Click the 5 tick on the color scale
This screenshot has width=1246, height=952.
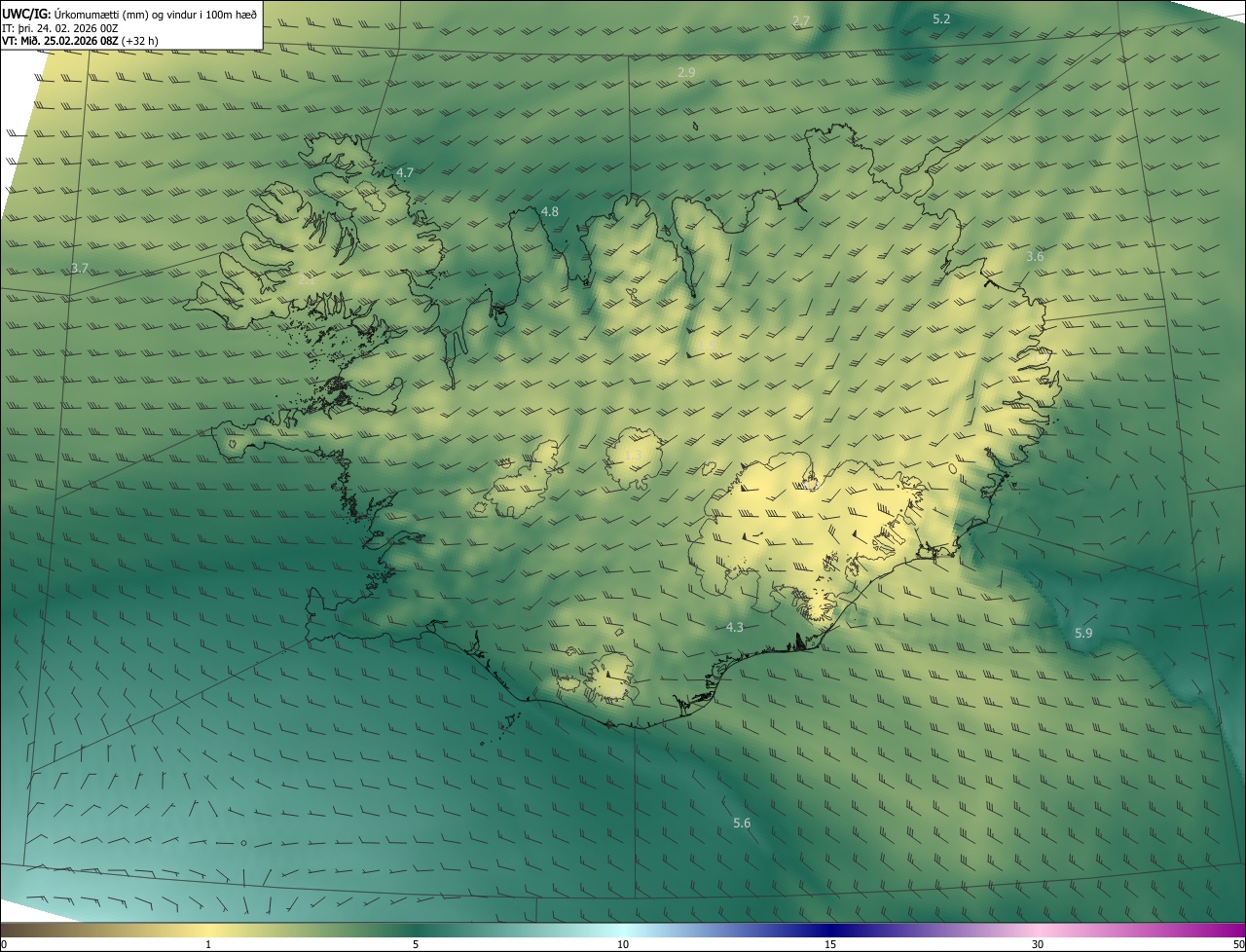pos(416,944)
